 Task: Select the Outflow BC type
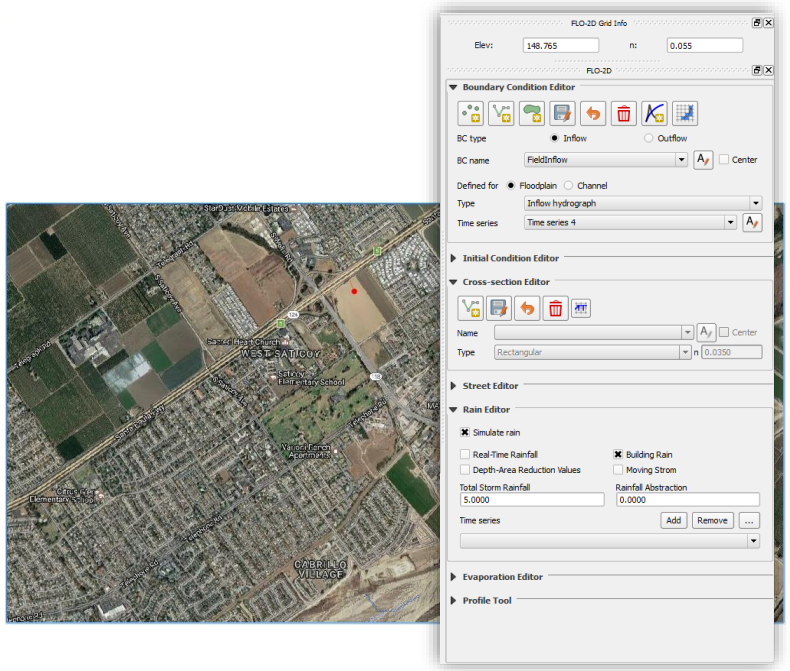[x=649, y=138]
